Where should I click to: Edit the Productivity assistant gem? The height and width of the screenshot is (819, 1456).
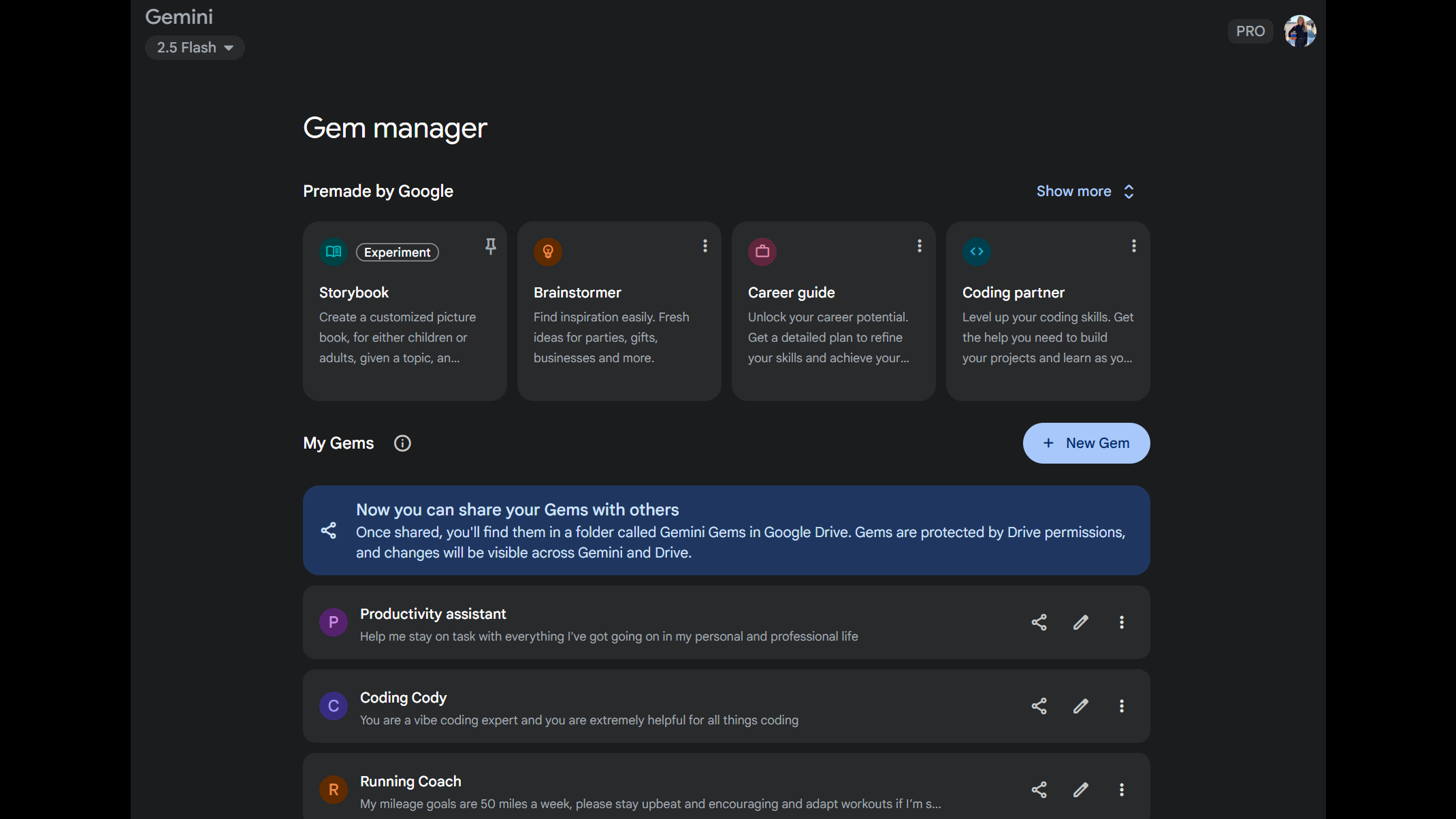tap(1080, 622)
